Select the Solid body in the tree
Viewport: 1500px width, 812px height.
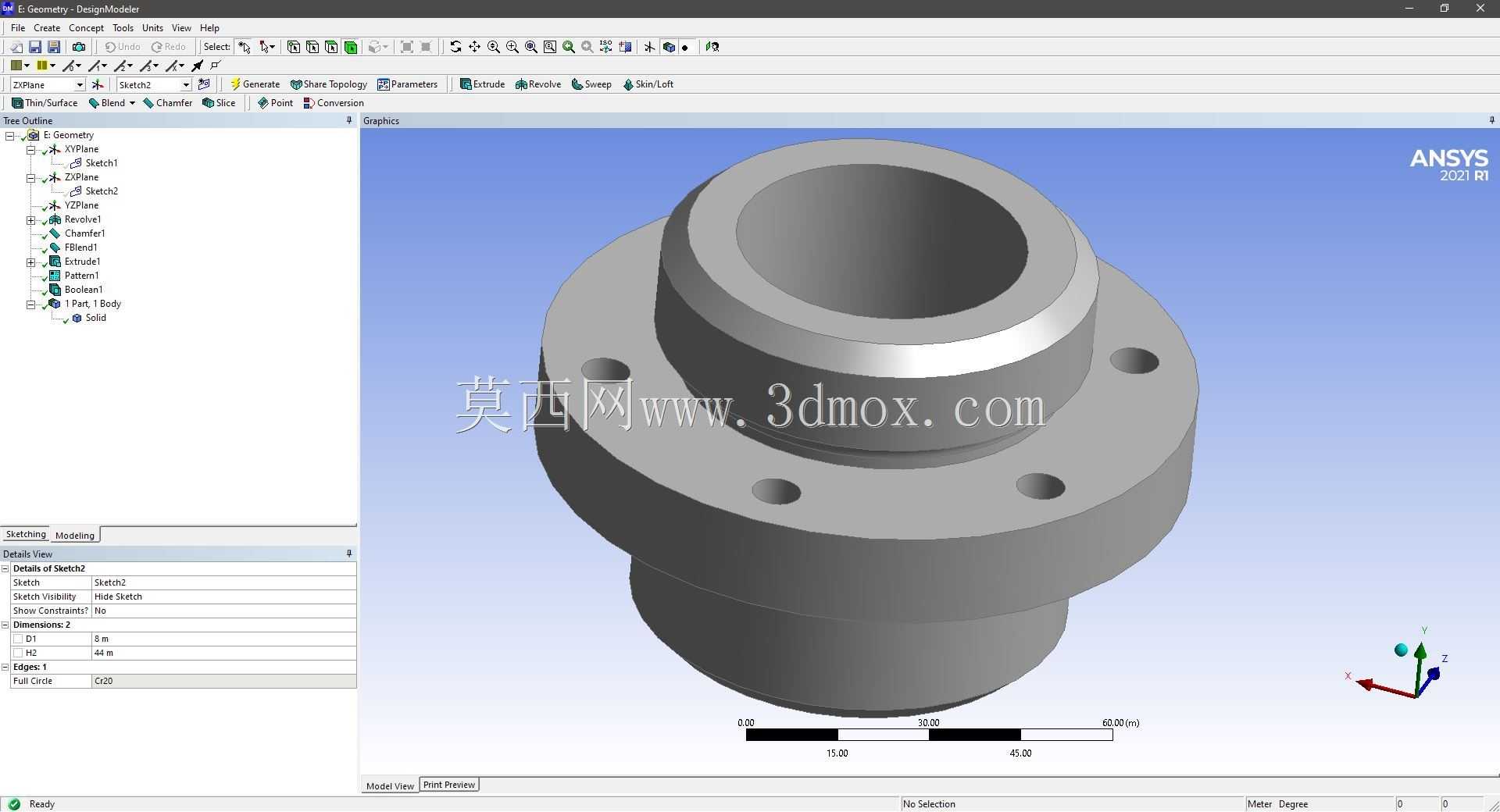pos(95,318)
